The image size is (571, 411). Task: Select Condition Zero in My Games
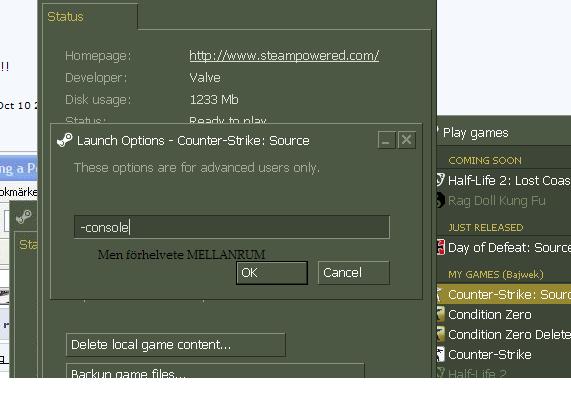coord(489,314)
